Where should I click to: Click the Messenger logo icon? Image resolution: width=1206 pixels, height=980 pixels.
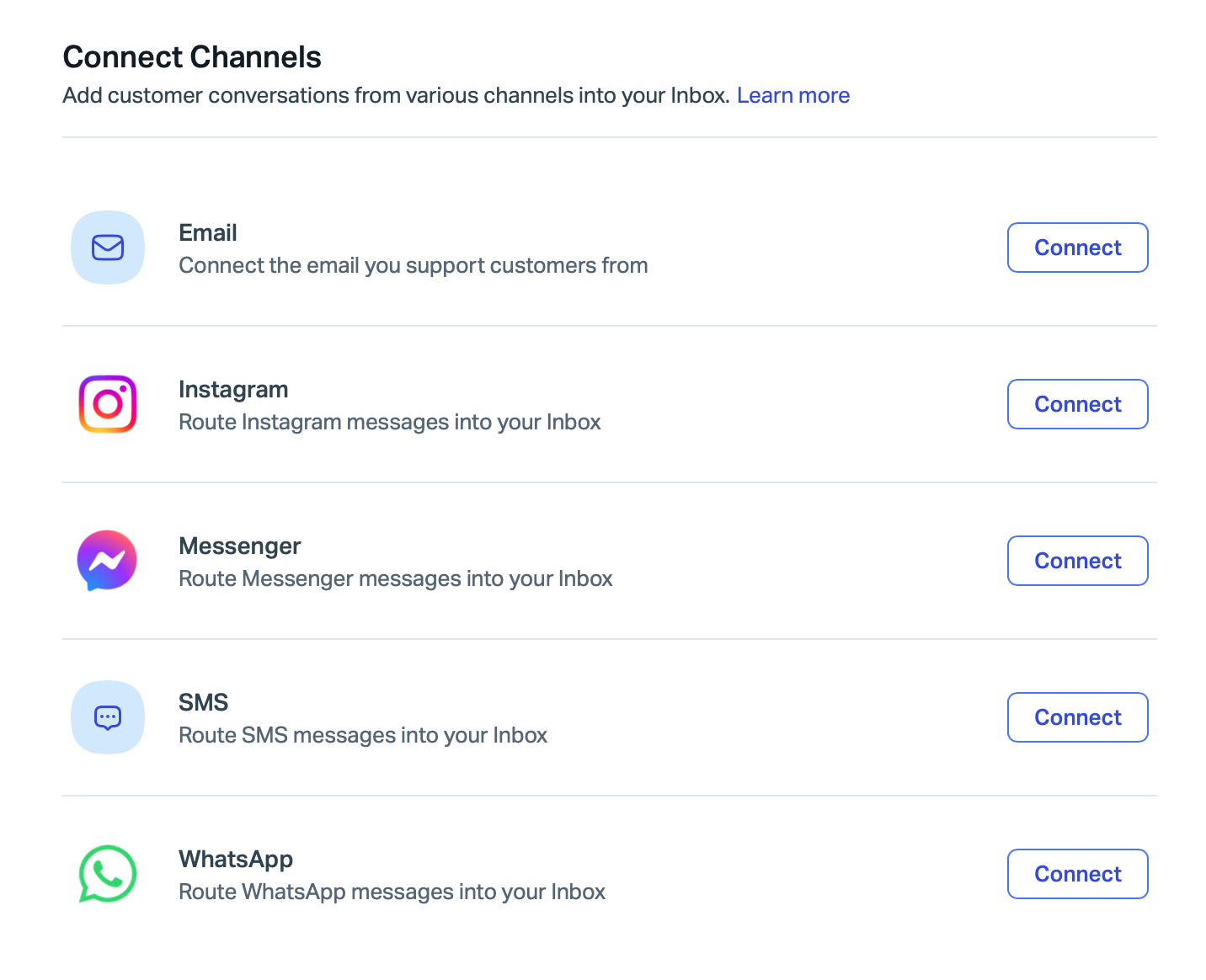pos(107,561)
